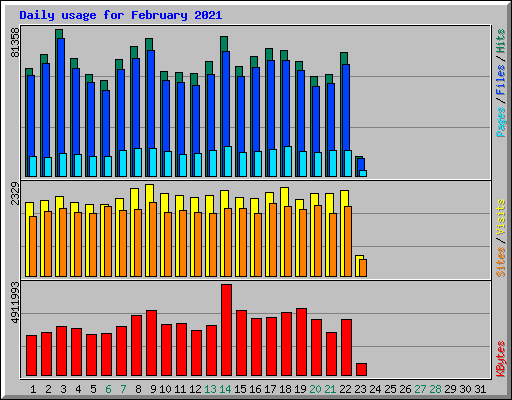Select the Files legend label
This screenshot has height=400, width=512.
501,80
